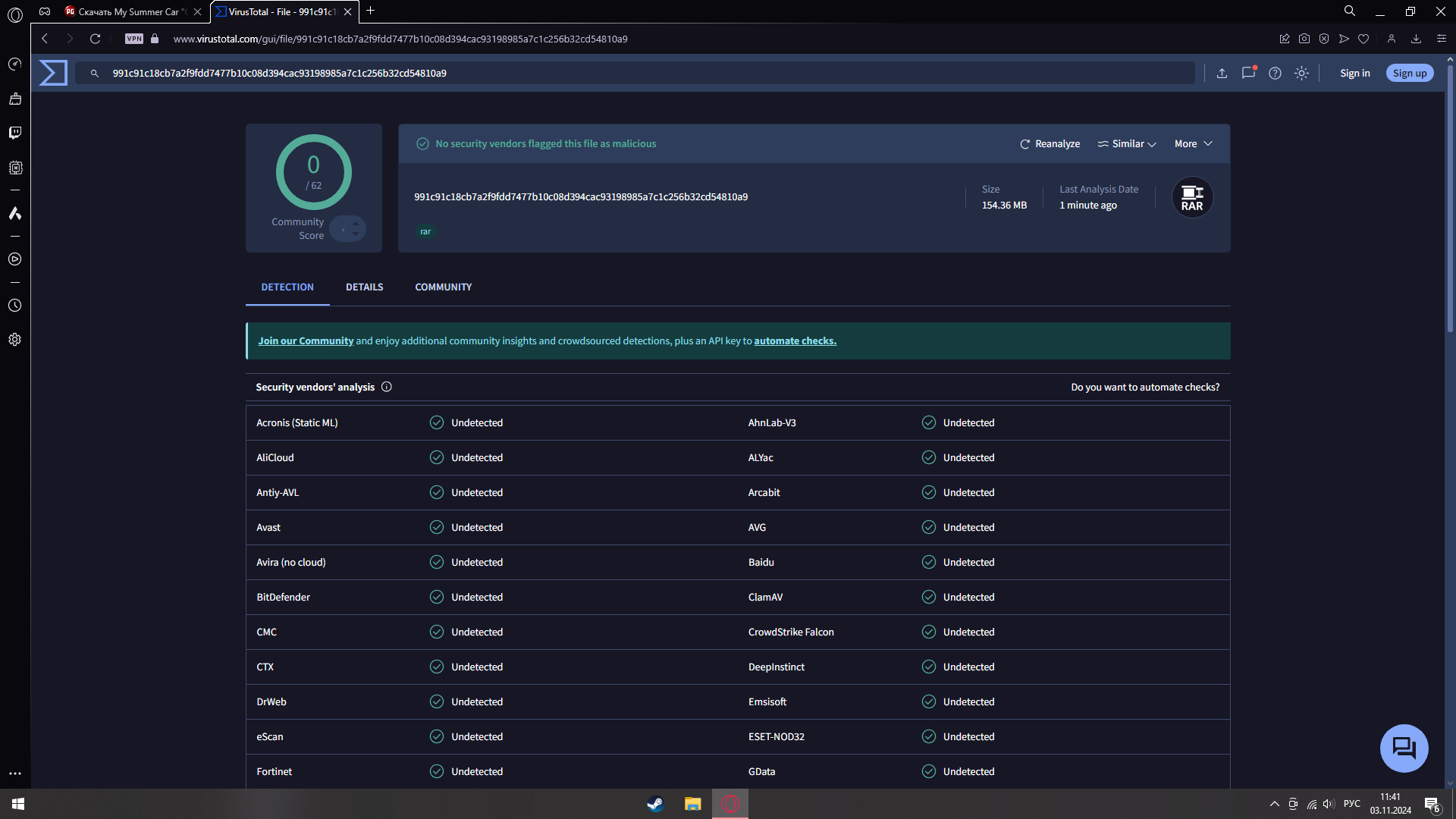Click Sign in
The height and width of the screenshot is (819, 1456).
pos(1354,74)
